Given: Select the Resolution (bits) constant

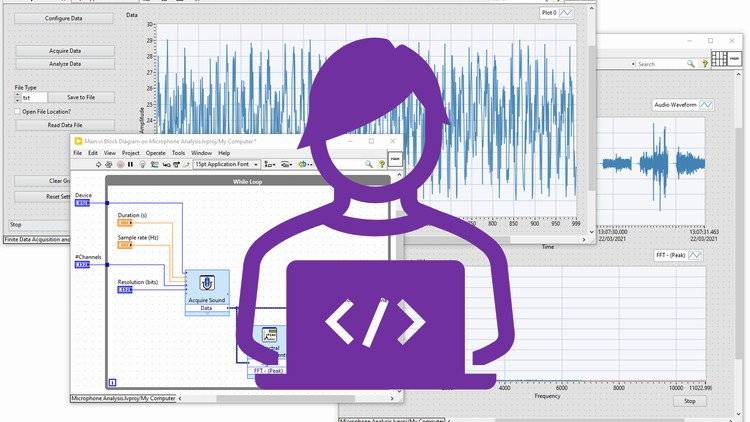Looking at the screenshot, I should coord(125,290).
